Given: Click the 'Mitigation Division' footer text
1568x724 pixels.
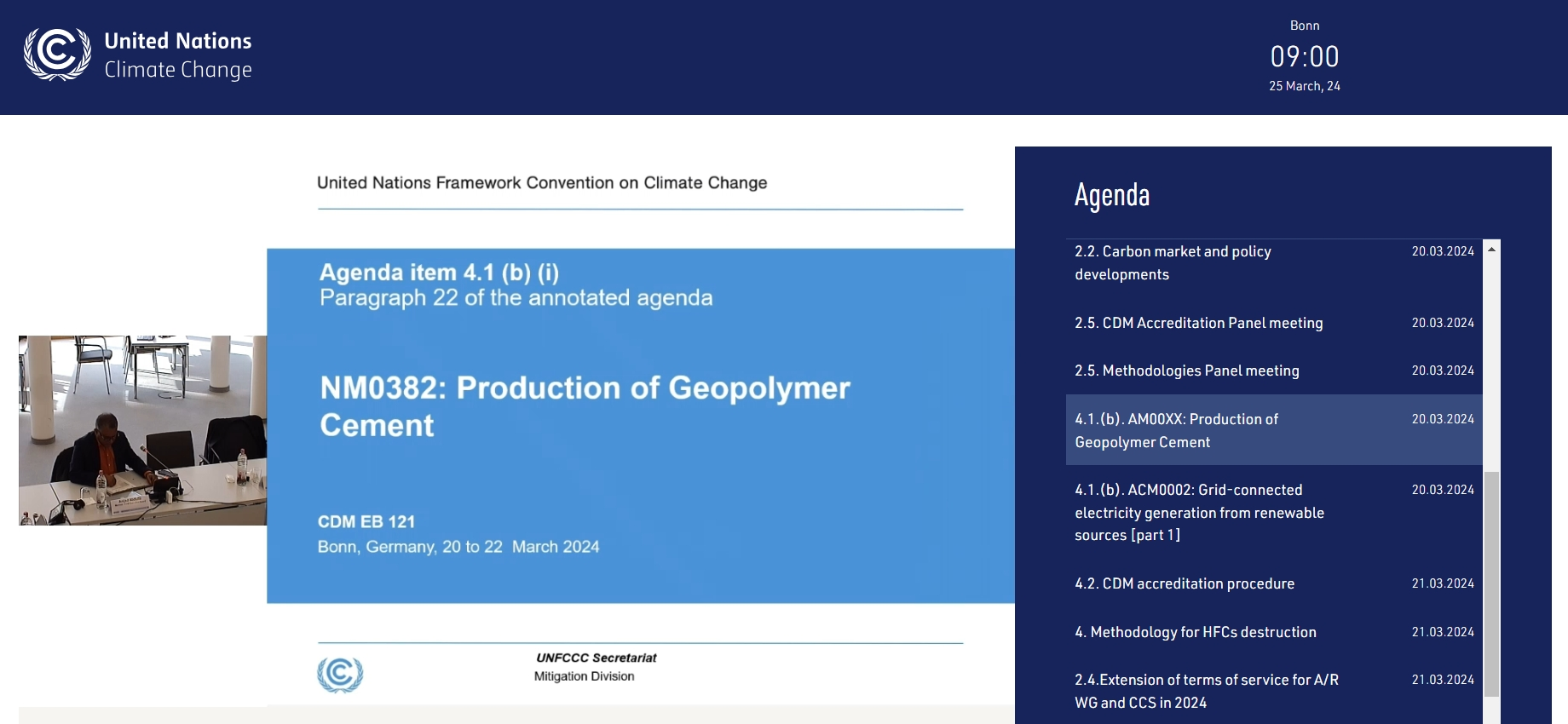Looking at the screenshot, I should pos(585,676).
